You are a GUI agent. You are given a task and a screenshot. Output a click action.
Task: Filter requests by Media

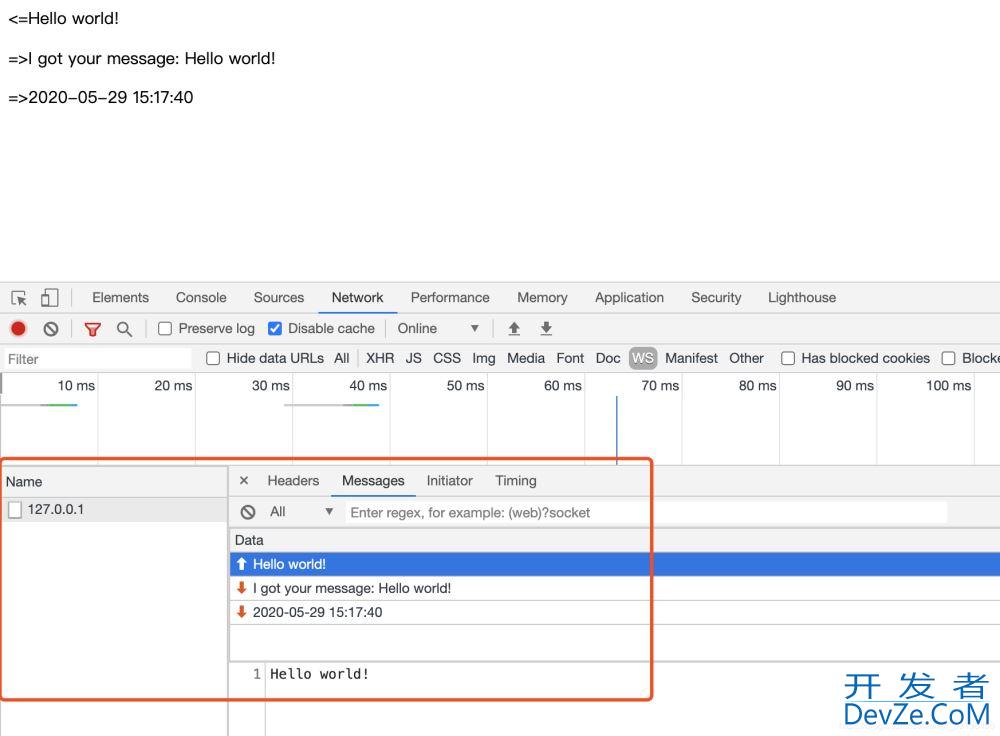pyautogui.click(x=526, y=358)
